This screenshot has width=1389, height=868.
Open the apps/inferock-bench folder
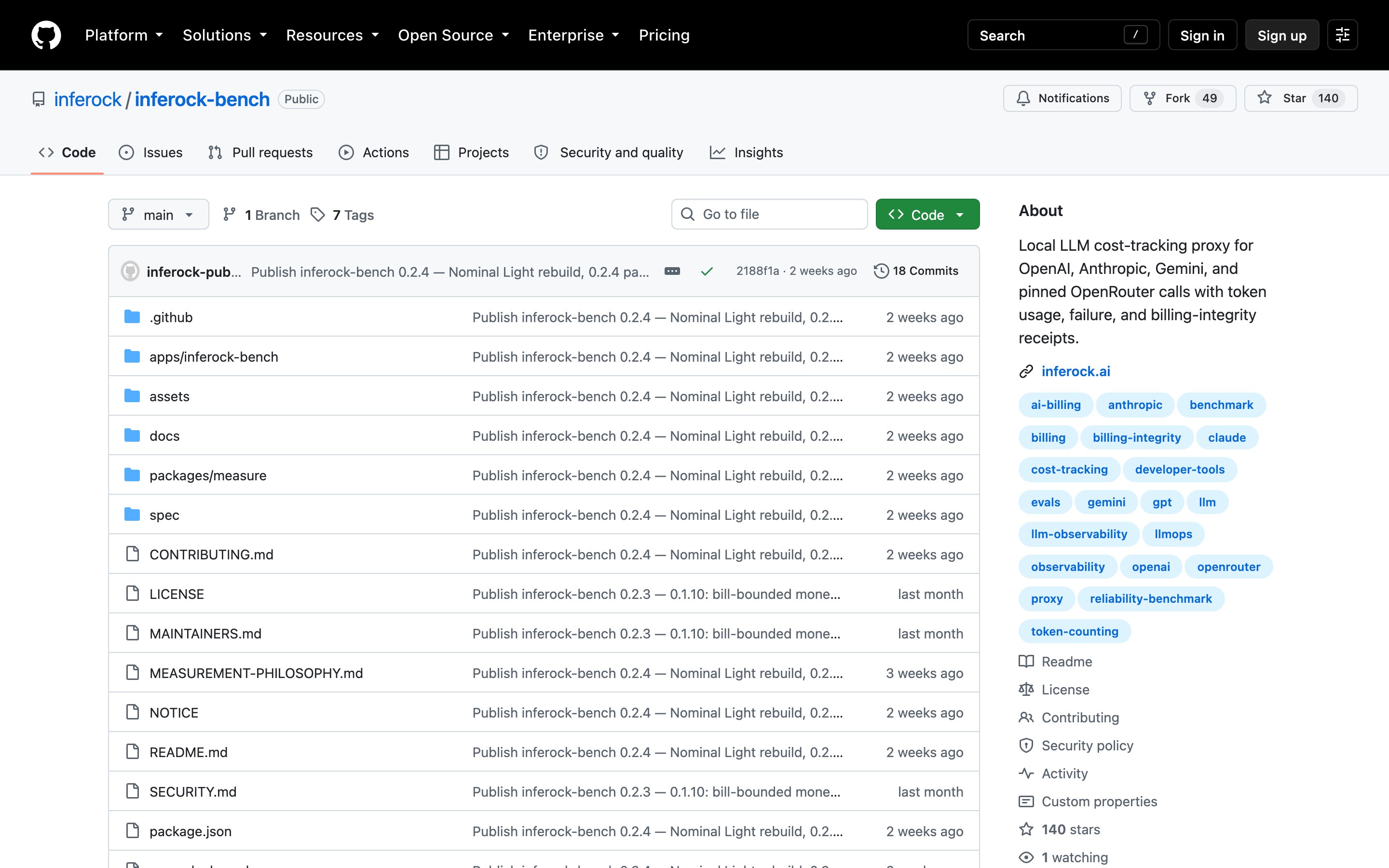pos(214,356)
